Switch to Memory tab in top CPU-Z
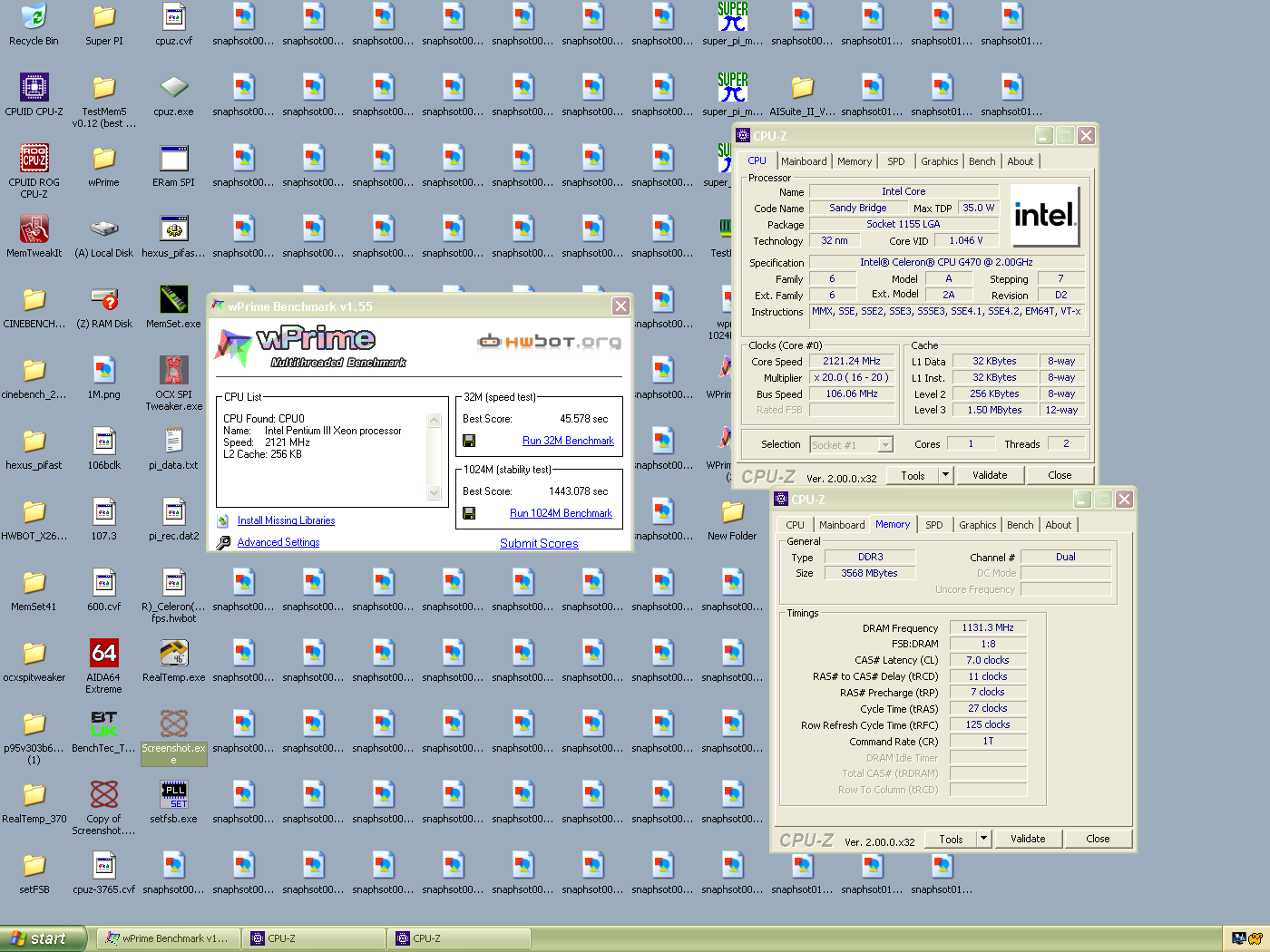Image resolution: width=1270 pixels, height=952 pixels. (x=855, y=161)
